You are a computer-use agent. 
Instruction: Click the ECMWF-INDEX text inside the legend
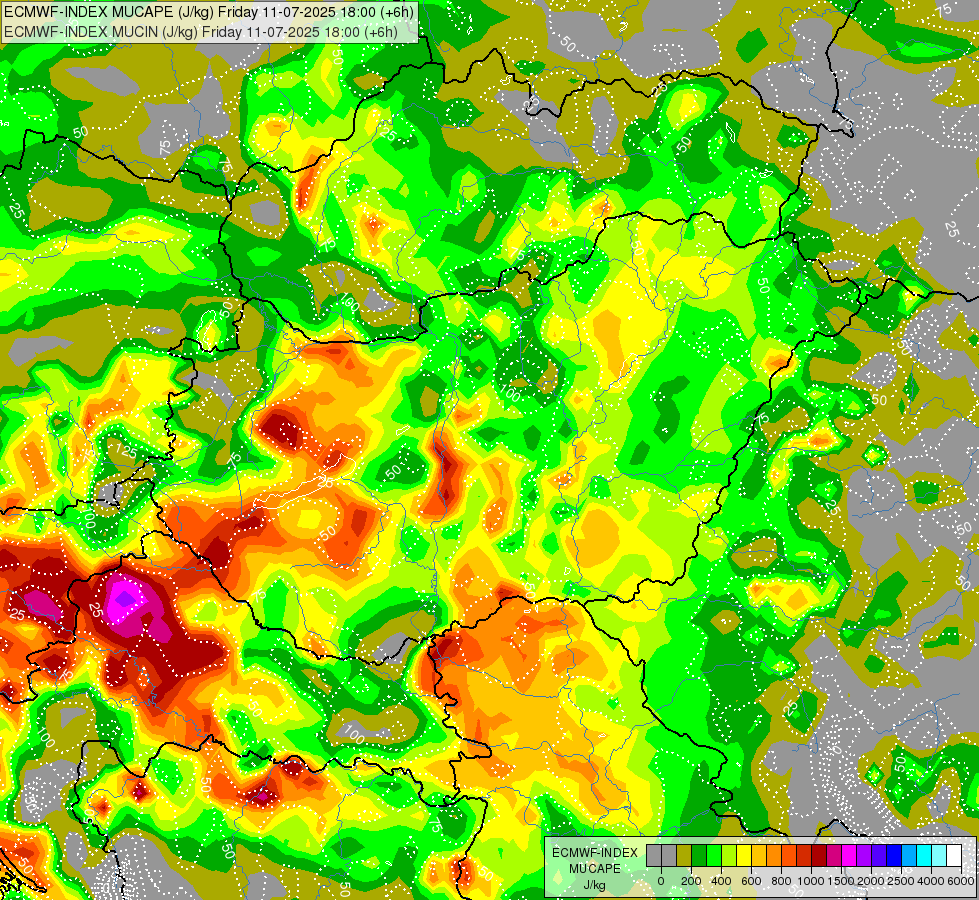coord(595,853)
